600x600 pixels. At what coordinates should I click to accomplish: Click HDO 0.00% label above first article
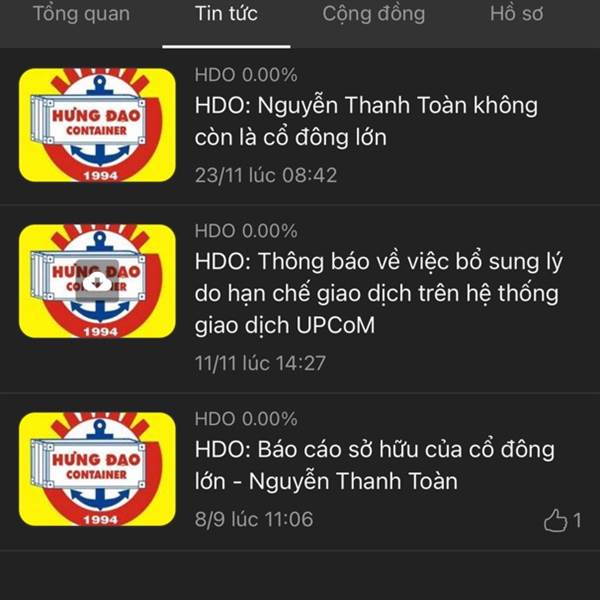click(246, 75)
